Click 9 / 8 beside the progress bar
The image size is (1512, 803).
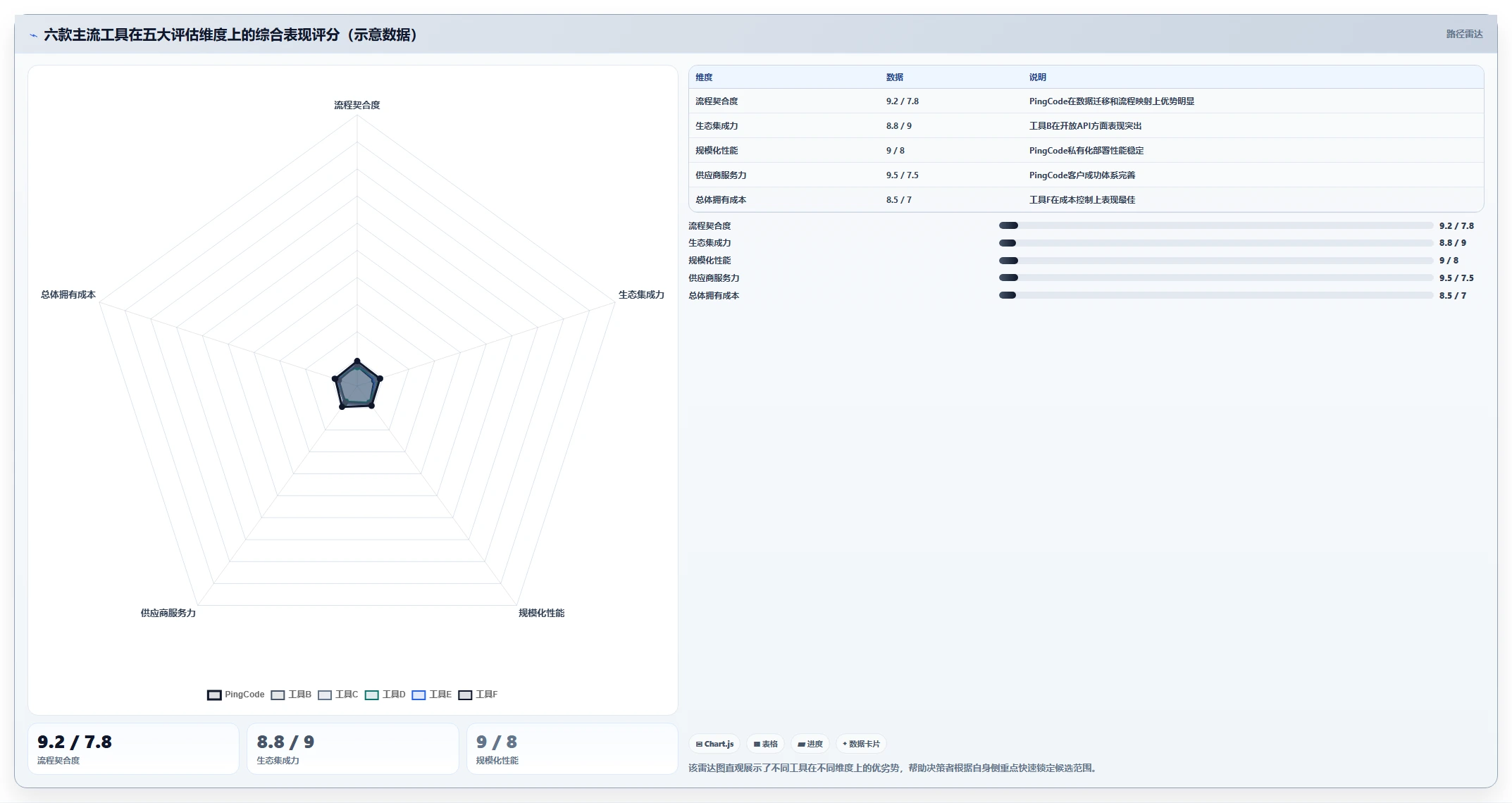1449,261
